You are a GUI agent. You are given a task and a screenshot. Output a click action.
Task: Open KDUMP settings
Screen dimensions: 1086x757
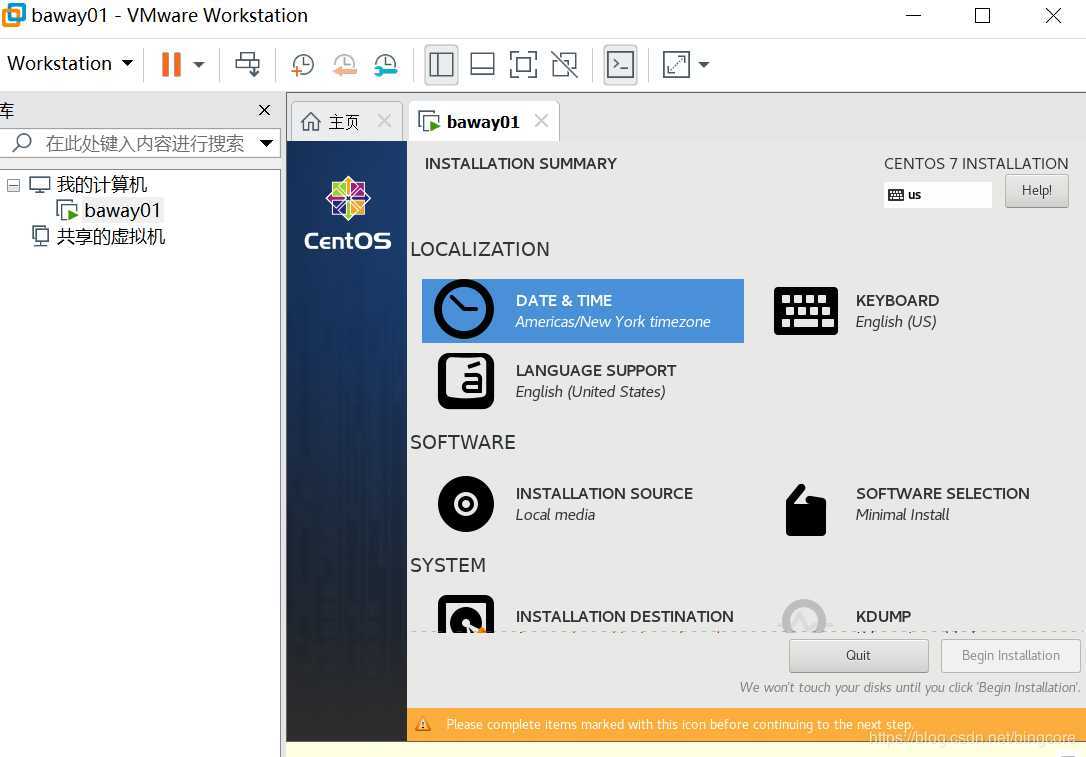[883, 616]
